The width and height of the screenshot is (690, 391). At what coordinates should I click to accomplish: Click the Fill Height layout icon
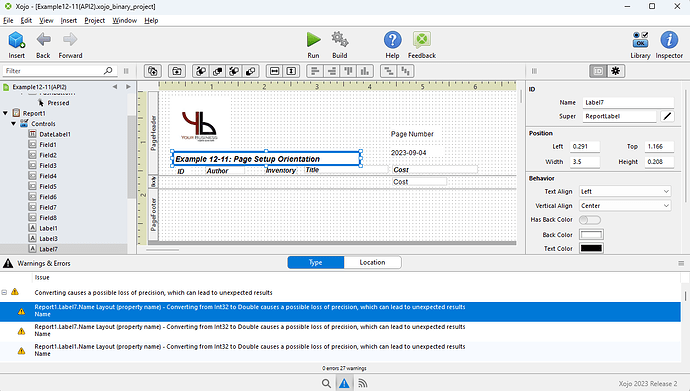pos(291,71)
